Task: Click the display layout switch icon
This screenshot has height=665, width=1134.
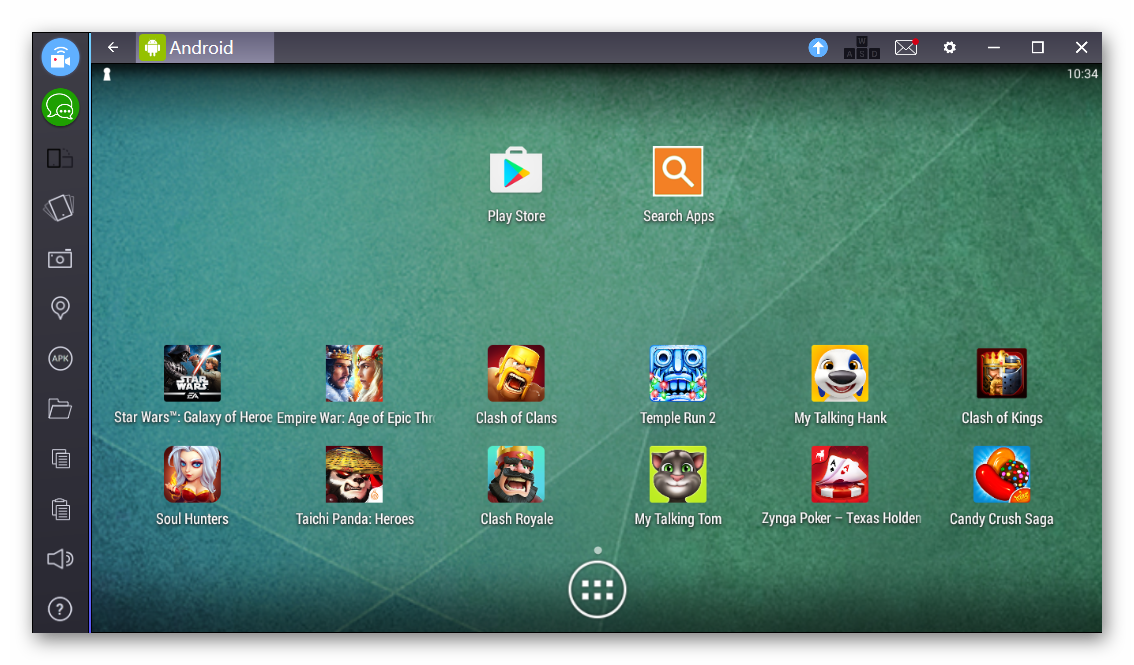Action: tap(60, 158)
